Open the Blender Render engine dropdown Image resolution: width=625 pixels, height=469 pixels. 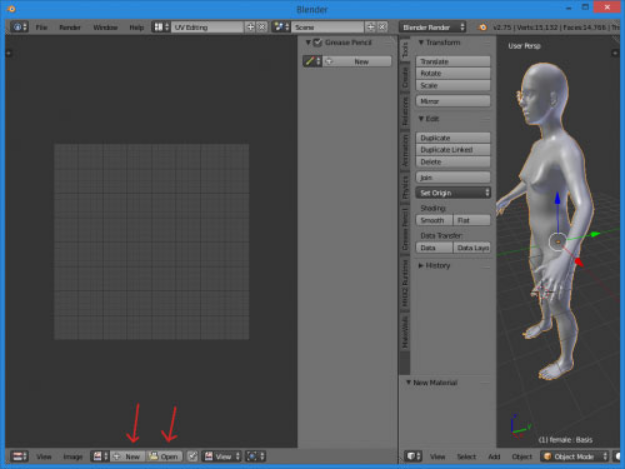tap(433, 27)
